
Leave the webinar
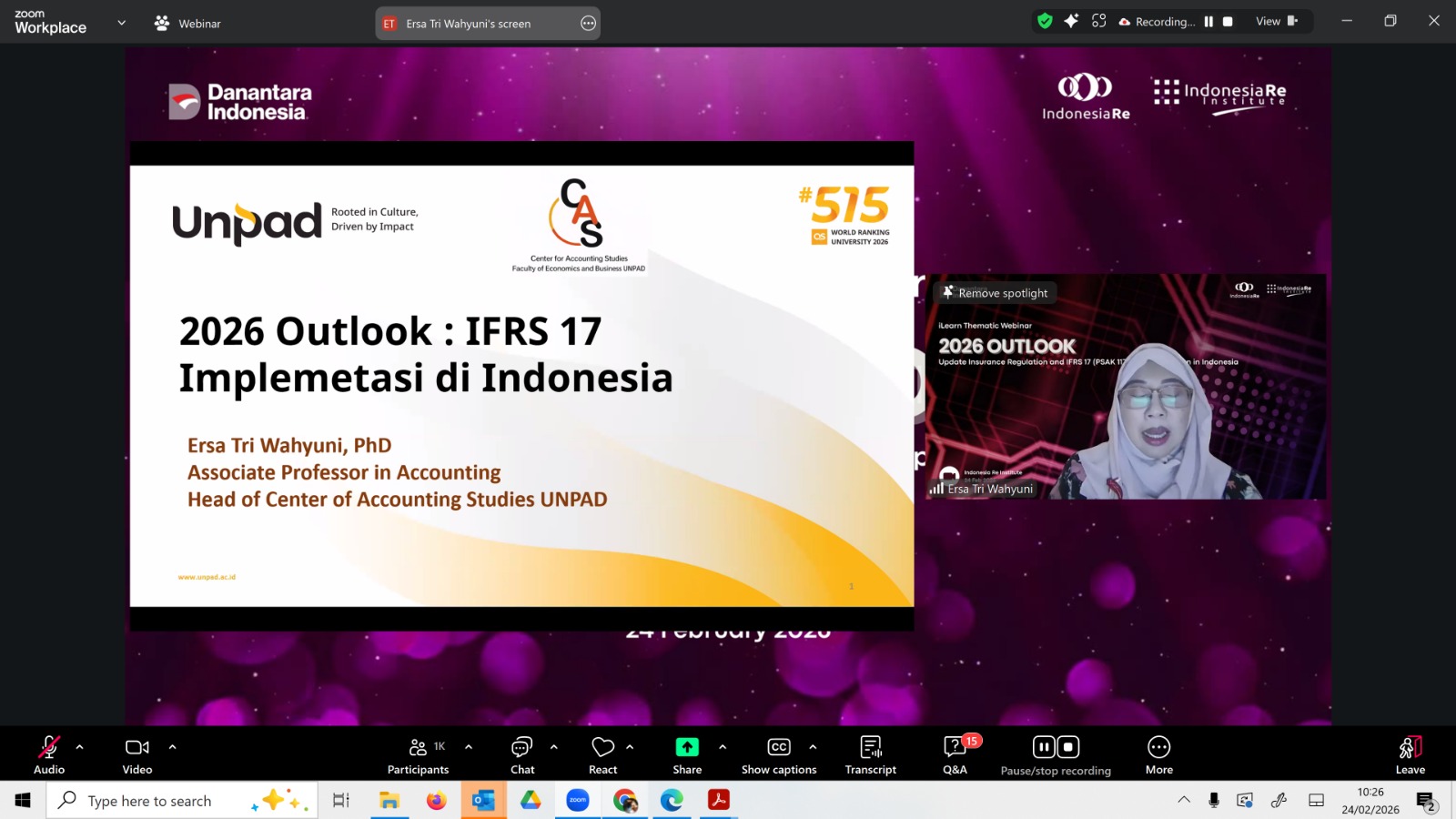pos(1410,754)
